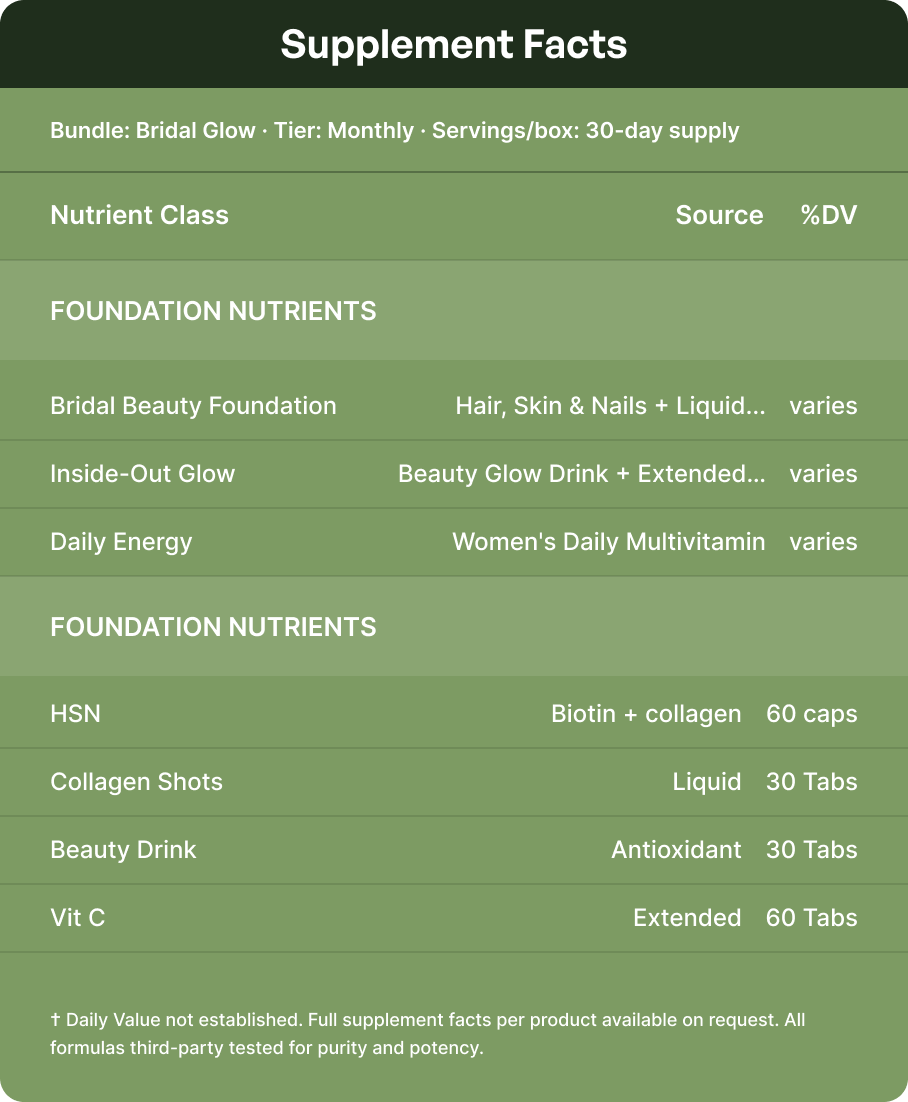Click truncated Hair, Skin & Nails source text

[x=610, y=406]
